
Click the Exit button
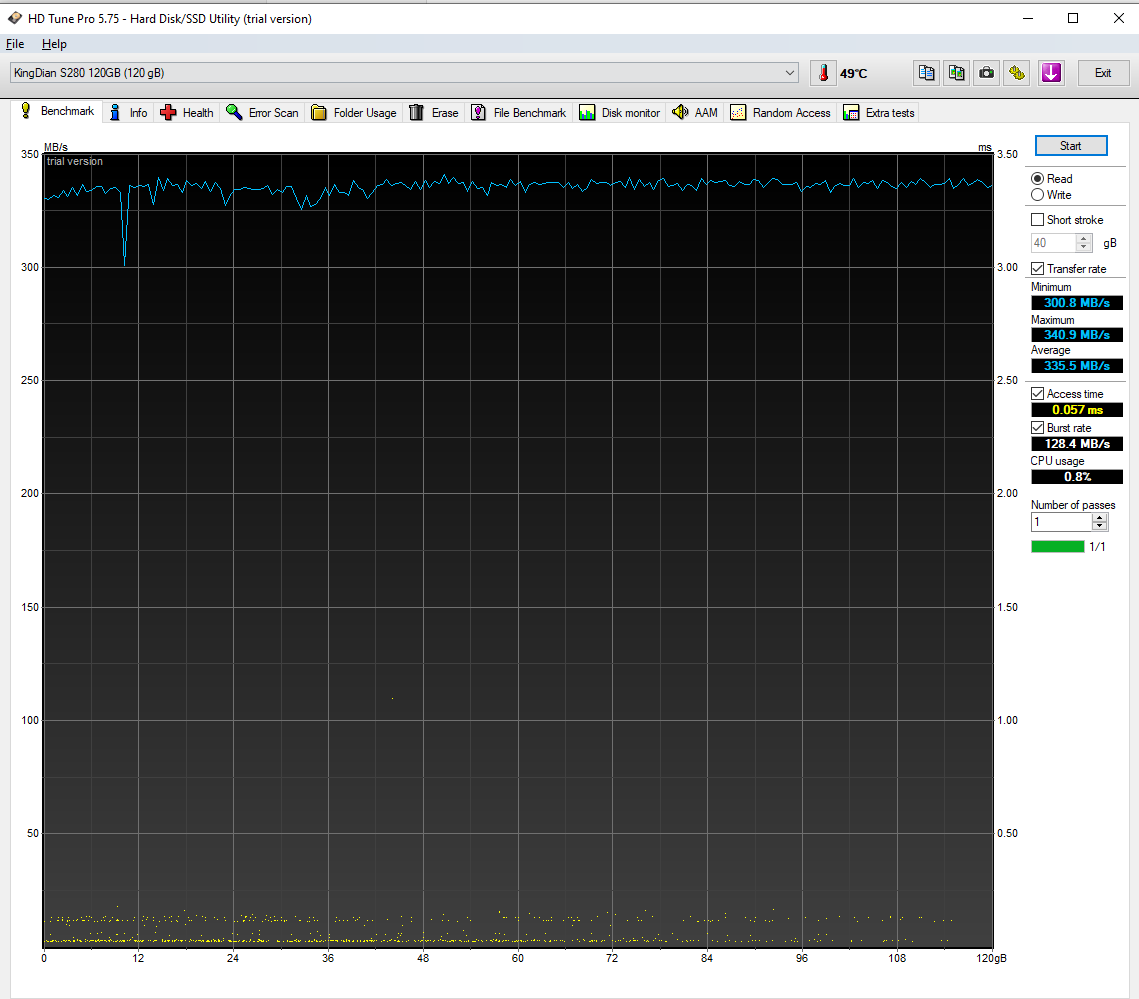point(1103,73)
